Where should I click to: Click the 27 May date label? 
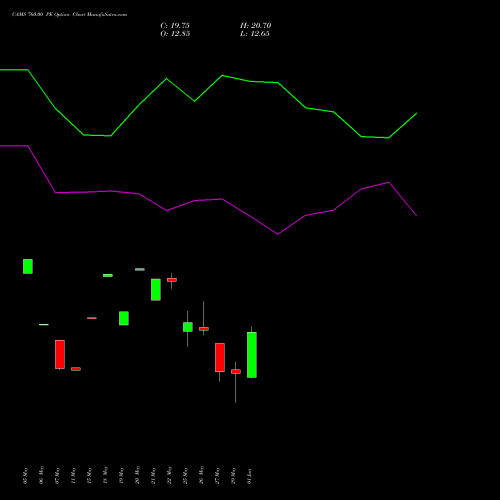coord(217,476)
